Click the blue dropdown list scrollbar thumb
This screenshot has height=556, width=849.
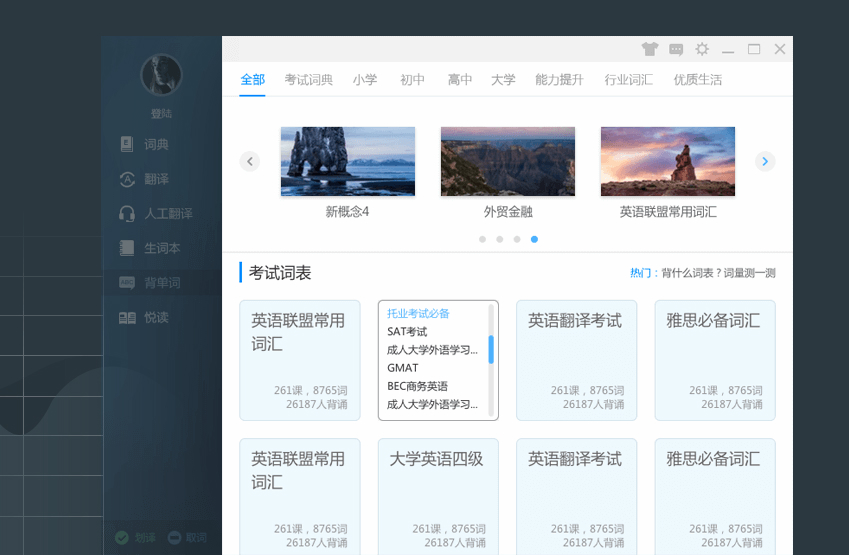[x=491, y=350]
